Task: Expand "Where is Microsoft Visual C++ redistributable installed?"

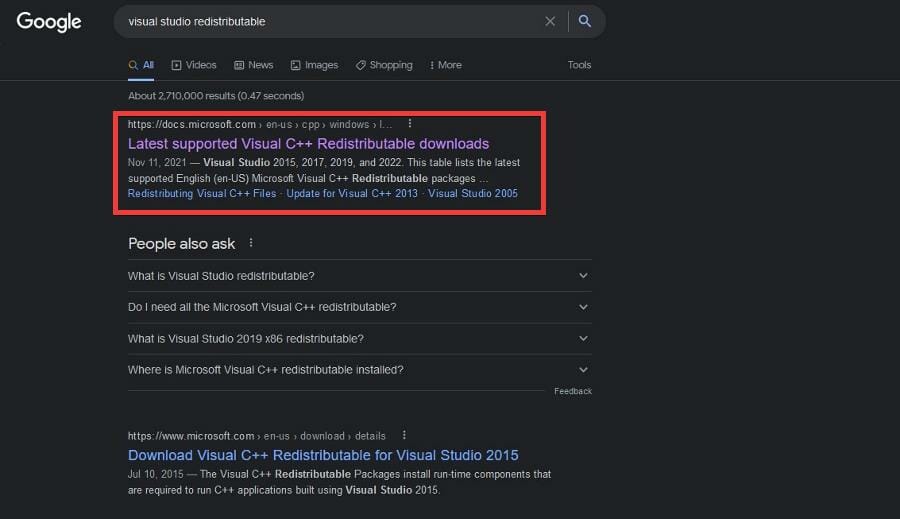Action: click(584, 370)
